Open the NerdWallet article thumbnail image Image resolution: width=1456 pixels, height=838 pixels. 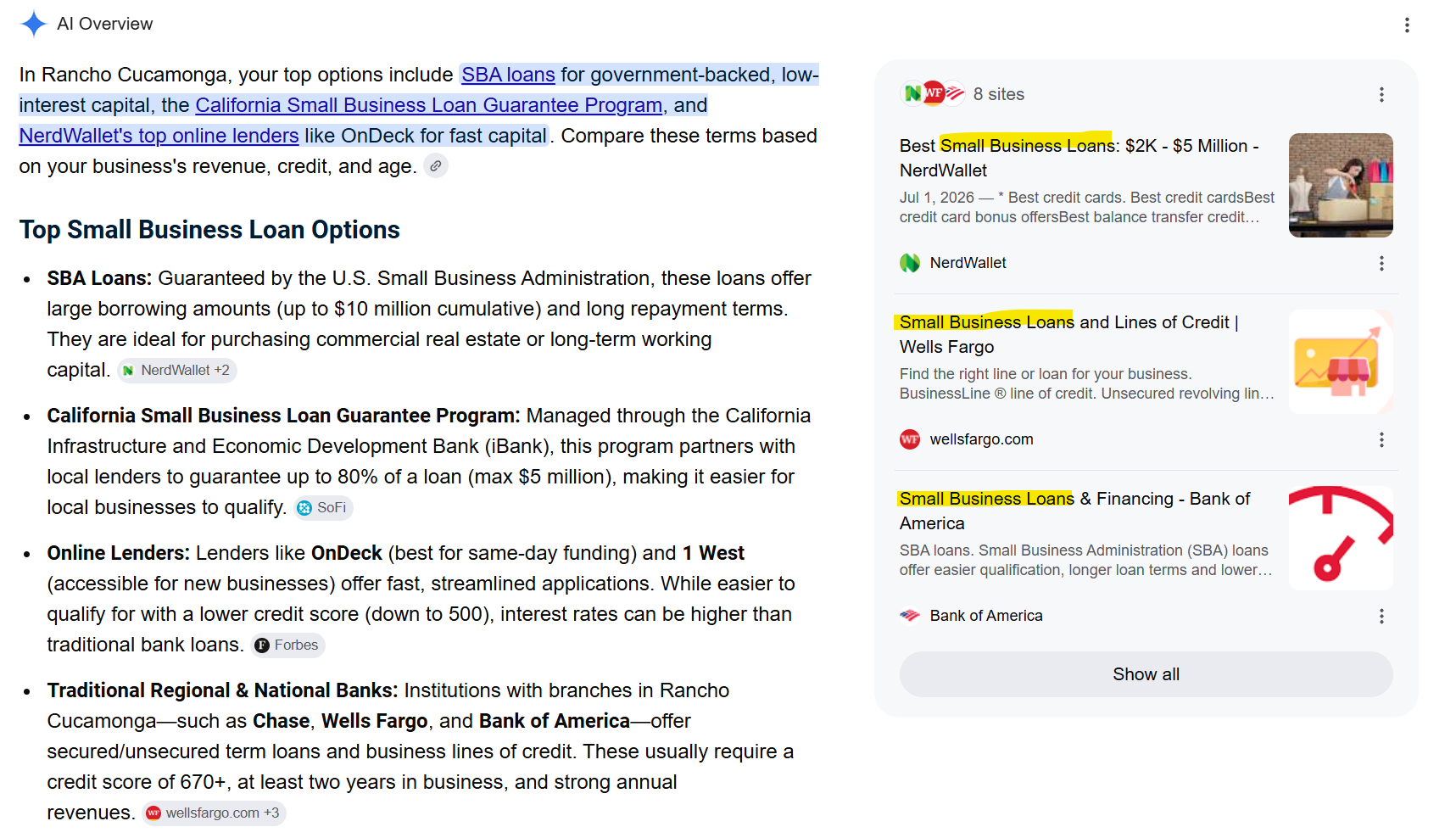1341,185
